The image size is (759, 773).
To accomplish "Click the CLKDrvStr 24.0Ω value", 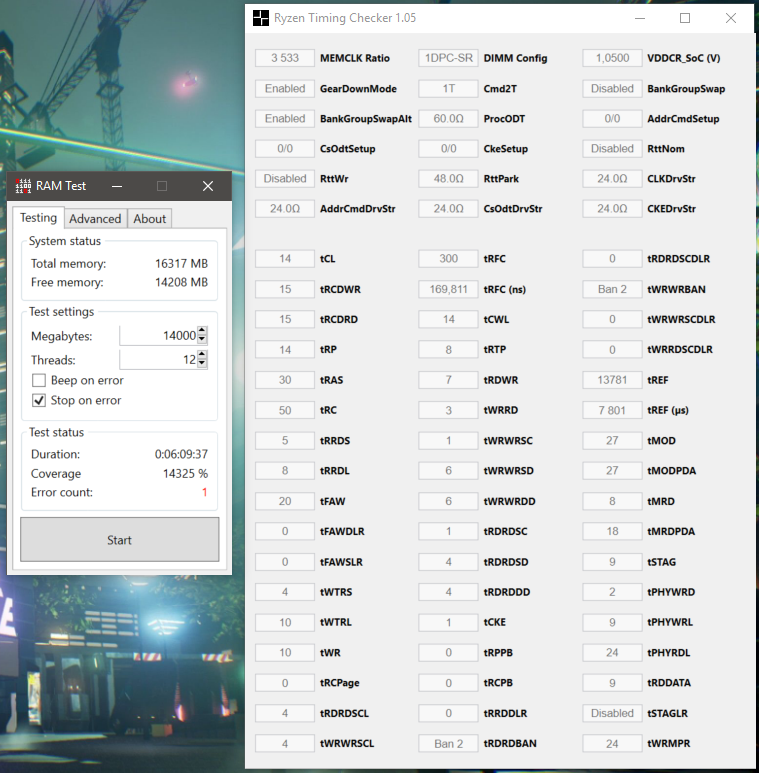I will (612, 178).
